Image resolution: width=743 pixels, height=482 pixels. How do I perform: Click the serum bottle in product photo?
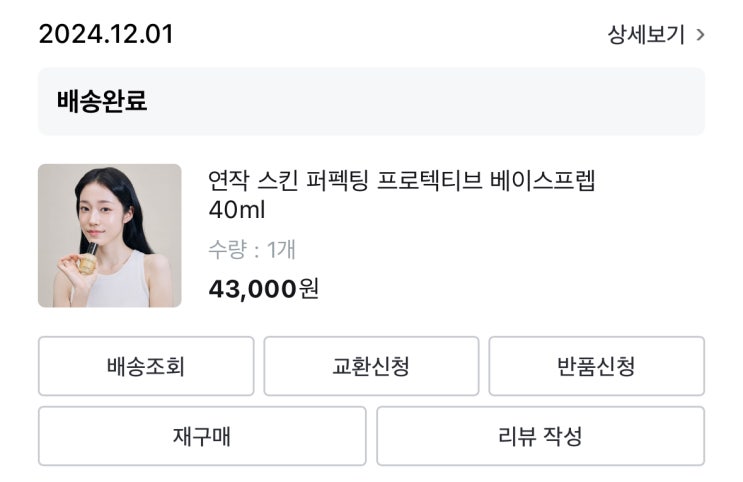88,260
